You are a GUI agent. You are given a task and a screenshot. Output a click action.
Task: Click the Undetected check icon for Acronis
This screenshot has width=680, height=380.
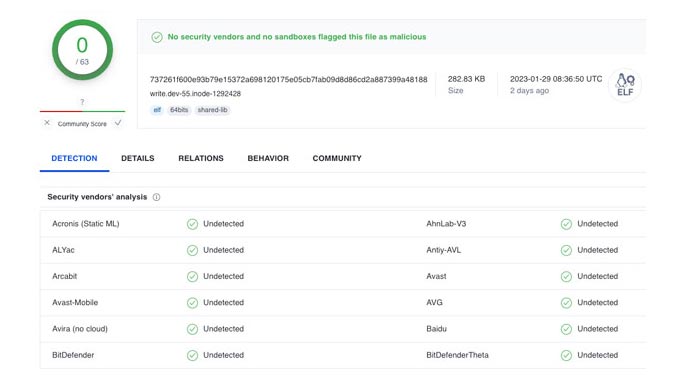pos(192,224)
